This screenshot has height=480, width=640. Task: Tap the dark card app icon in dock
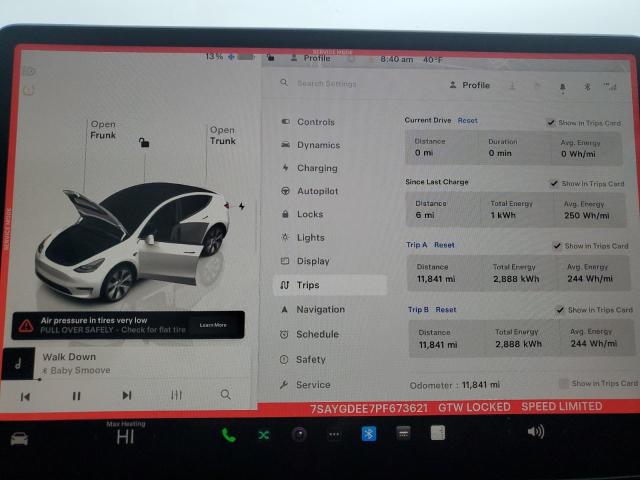tap(403, 433)
